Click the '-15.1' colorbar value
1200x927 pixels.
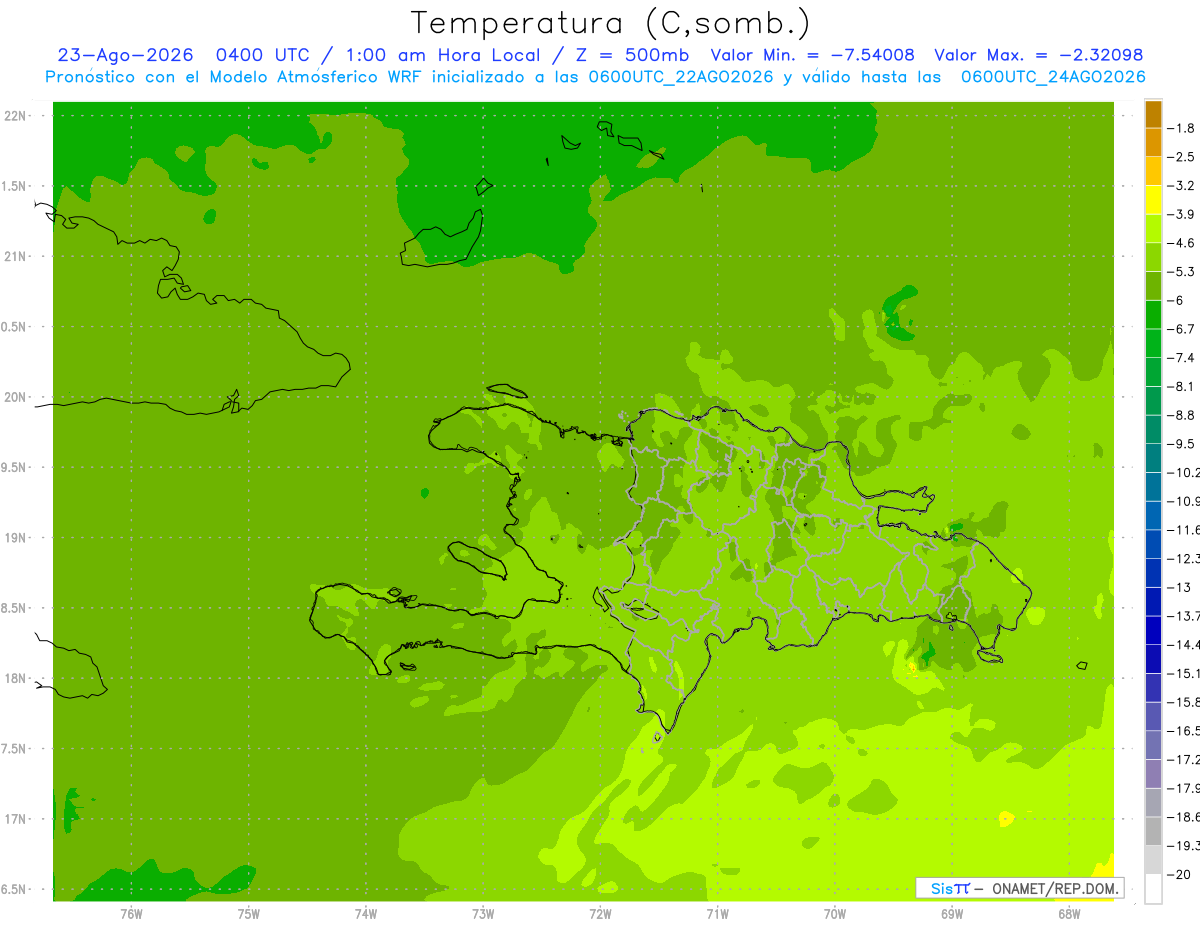pos(1183,673)
